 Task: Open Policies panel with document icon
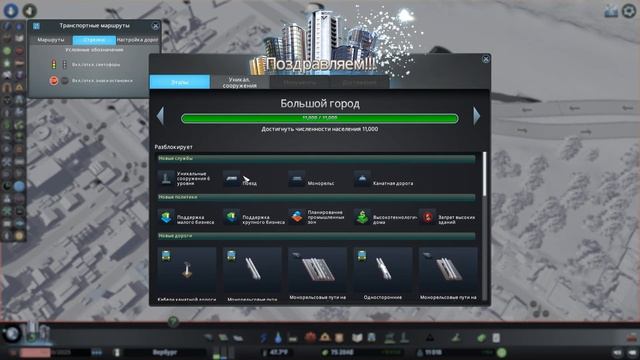[496, 338]
